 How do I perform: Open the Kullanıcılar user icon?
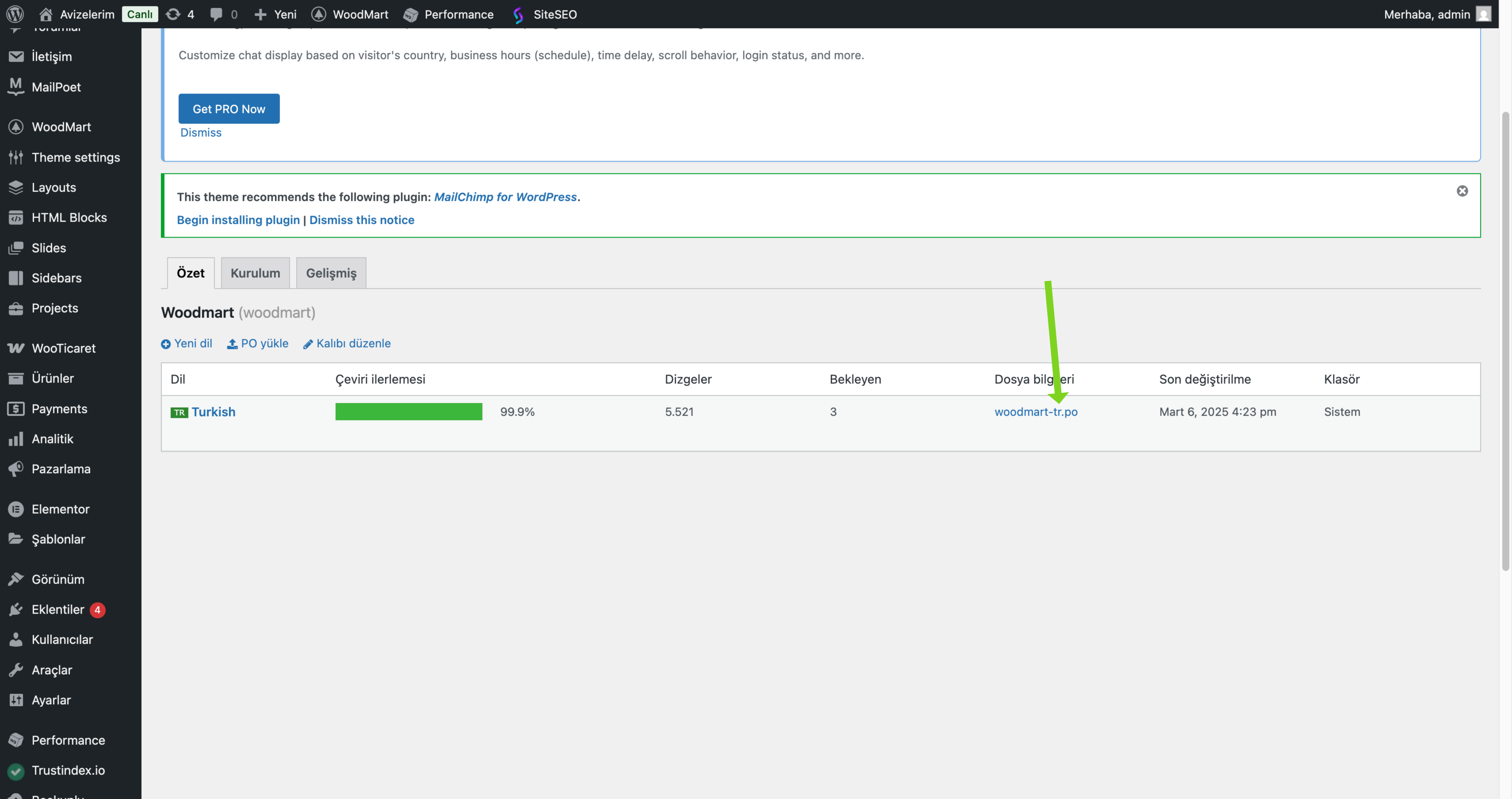[16, 639]
